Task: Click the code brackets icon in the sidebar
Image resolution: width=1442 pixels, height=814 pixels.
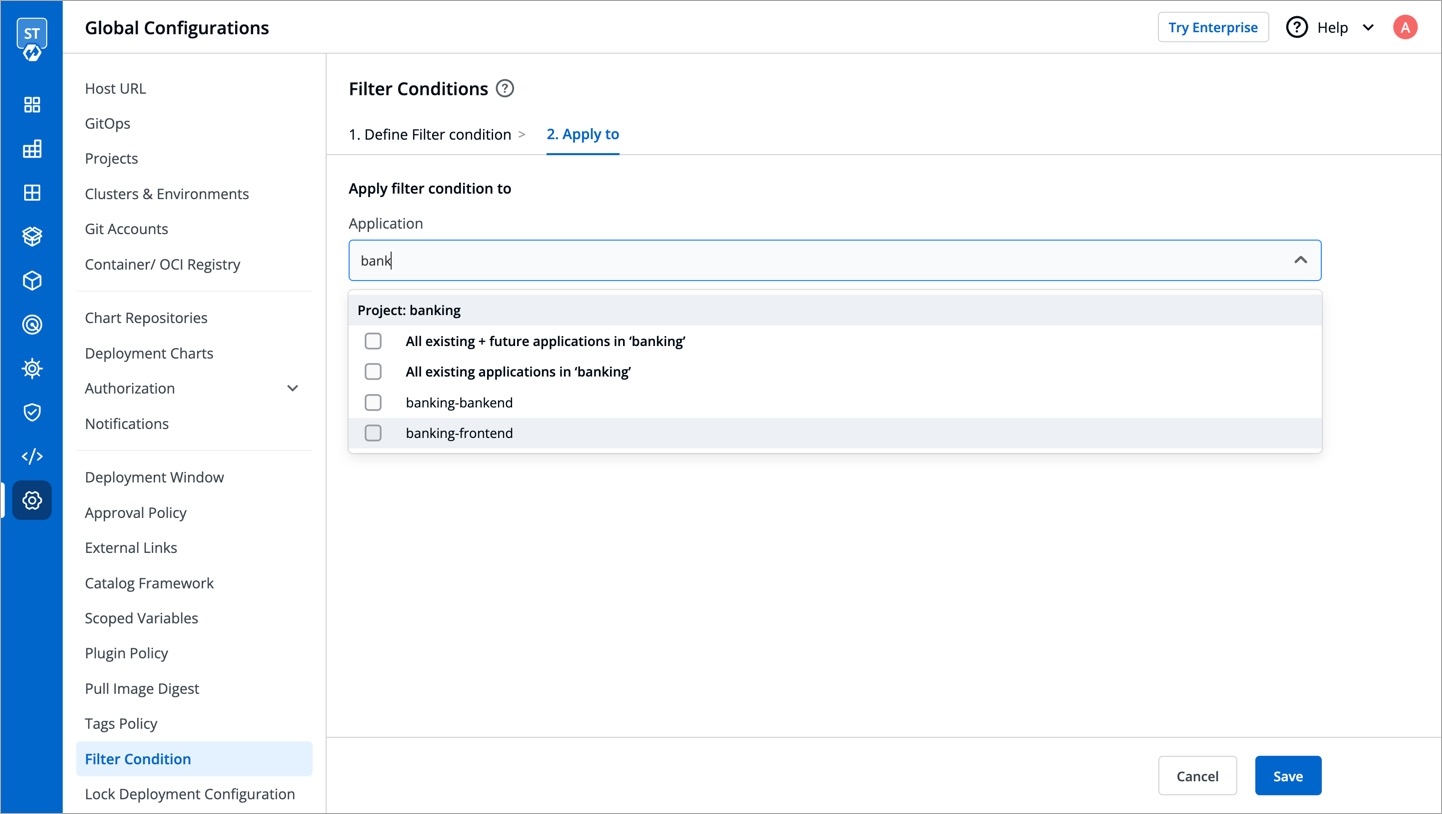Action: (32, 456)
